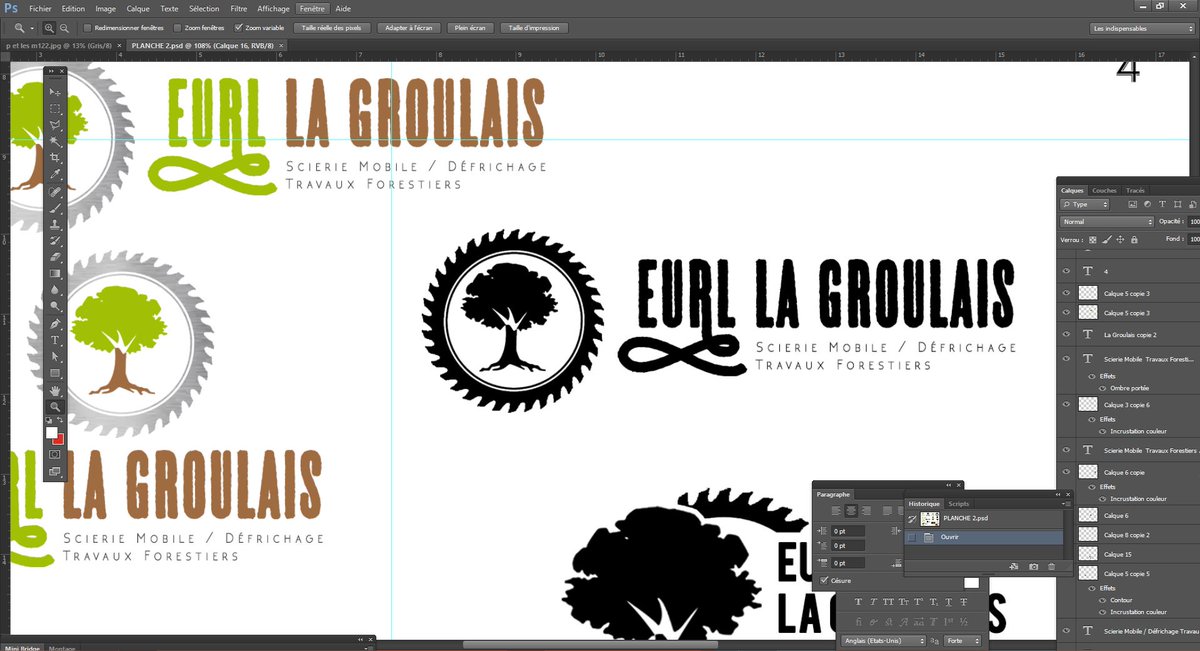Select the Gradient tool

pos(55,273)
